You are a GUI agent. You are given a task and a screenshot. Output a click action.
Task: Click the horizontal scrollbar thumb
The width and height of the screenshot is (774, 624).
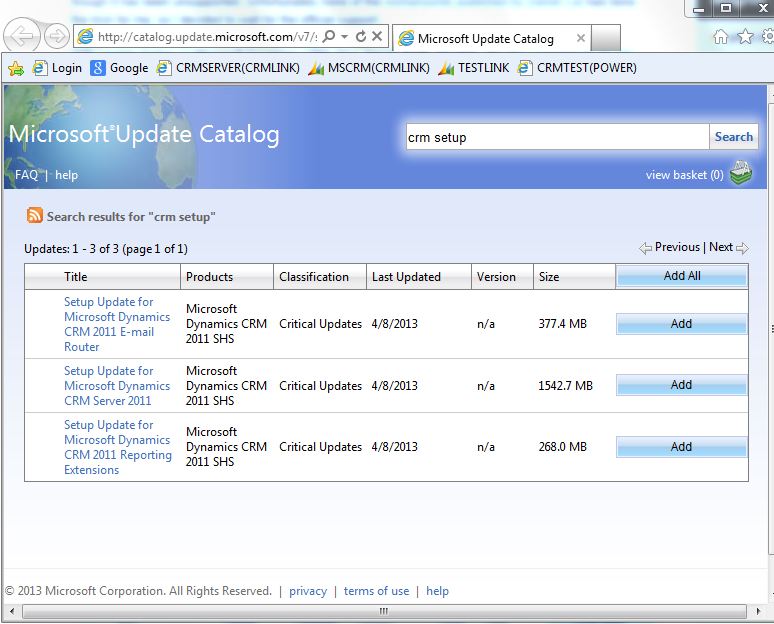(x=384, y=611)
